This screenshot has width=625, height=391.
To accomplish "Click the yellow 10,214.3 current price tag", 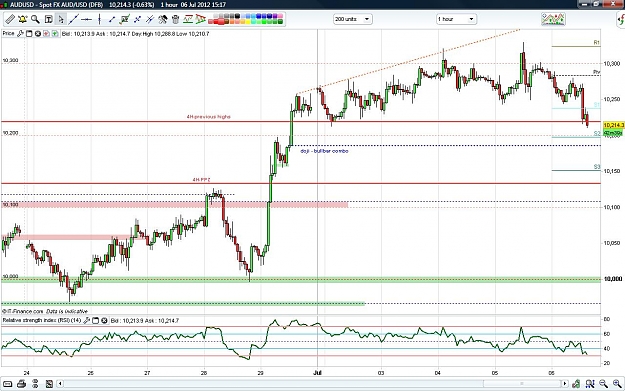I will (x=614, y=125).
